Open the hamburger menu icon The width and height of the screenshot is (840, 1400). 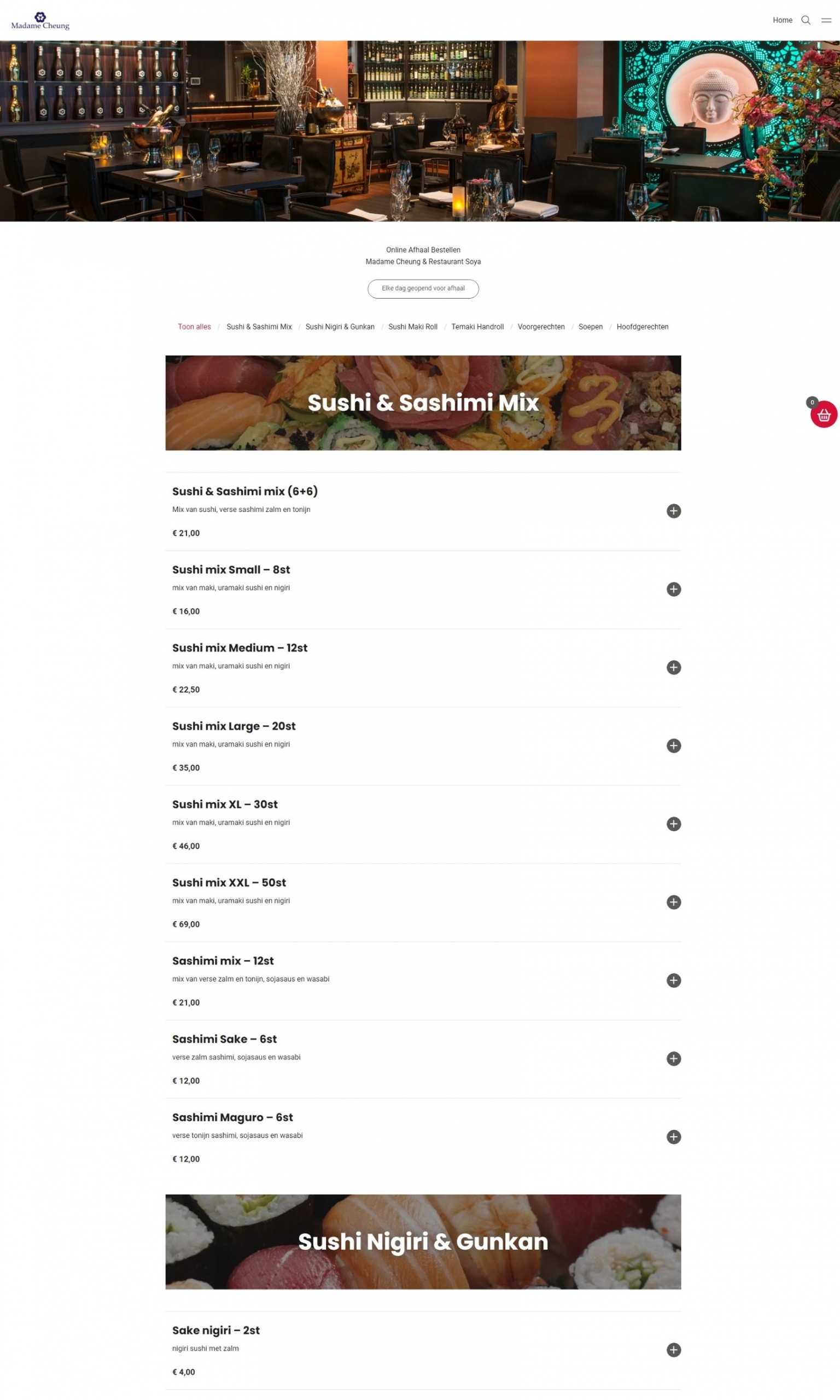826,20
